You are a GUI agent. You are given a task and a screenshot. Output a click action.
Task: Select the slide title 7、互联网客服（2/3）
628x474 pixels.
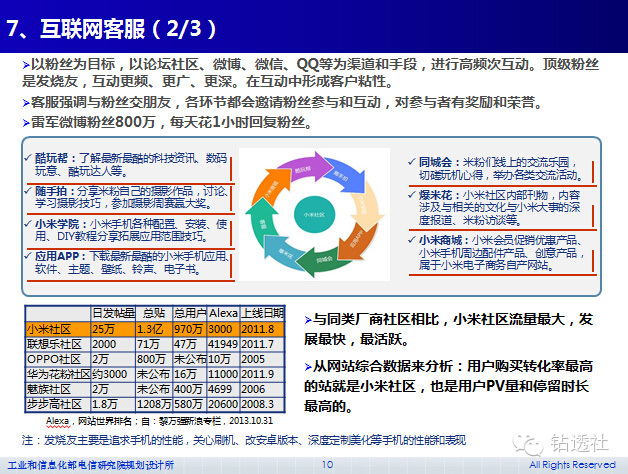point(111,28)
